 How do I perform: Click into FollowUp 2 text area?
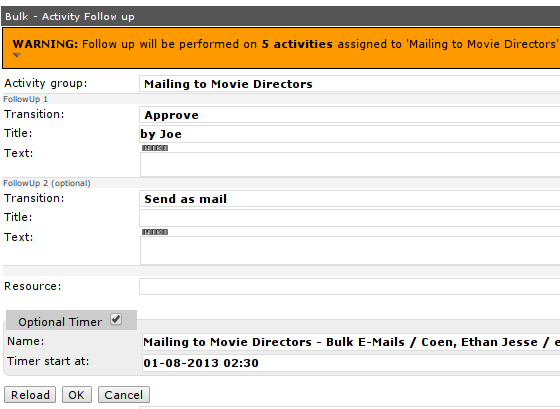350,250
